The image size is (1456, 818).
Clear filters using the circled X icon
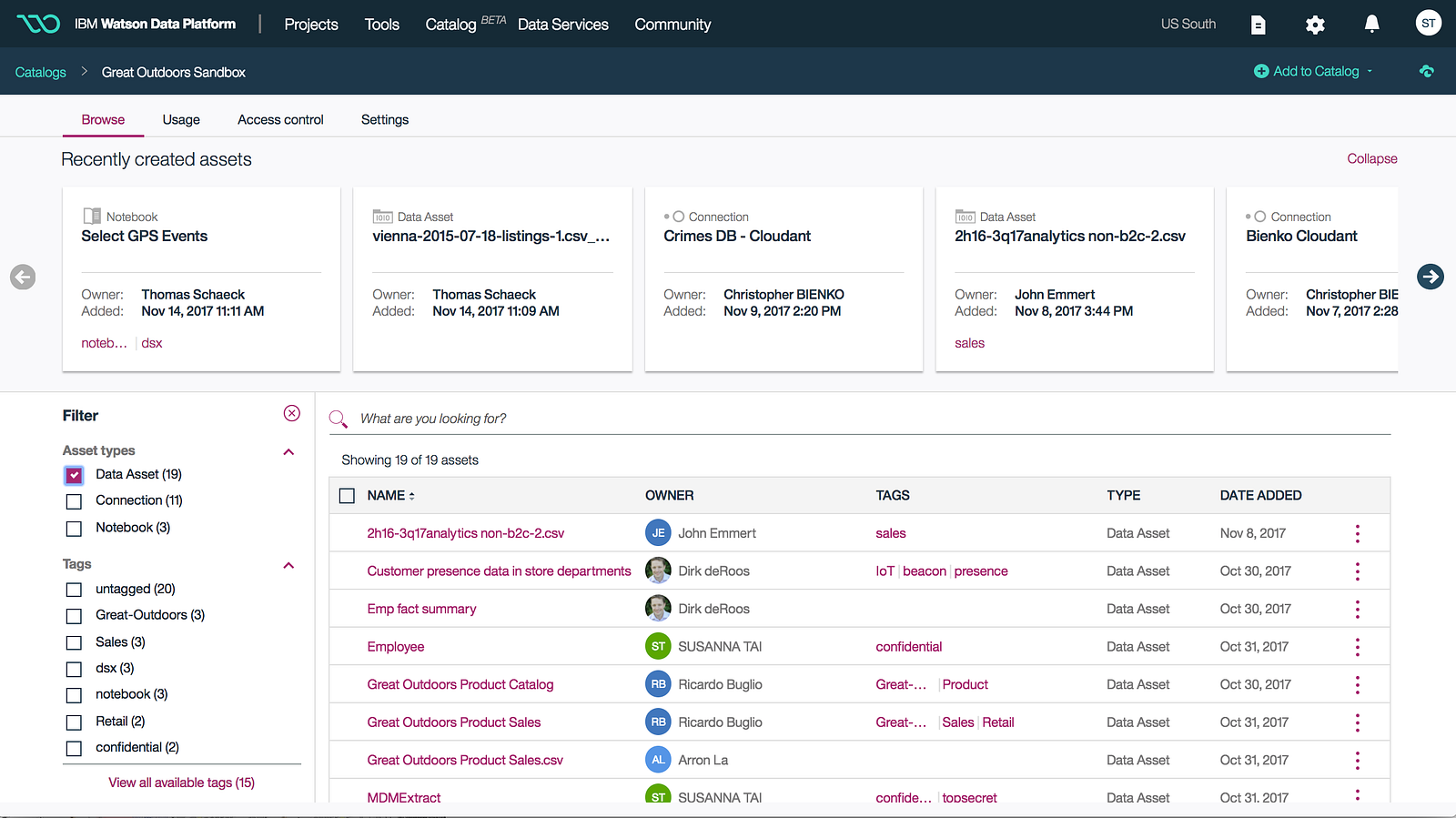coord(291,413)
